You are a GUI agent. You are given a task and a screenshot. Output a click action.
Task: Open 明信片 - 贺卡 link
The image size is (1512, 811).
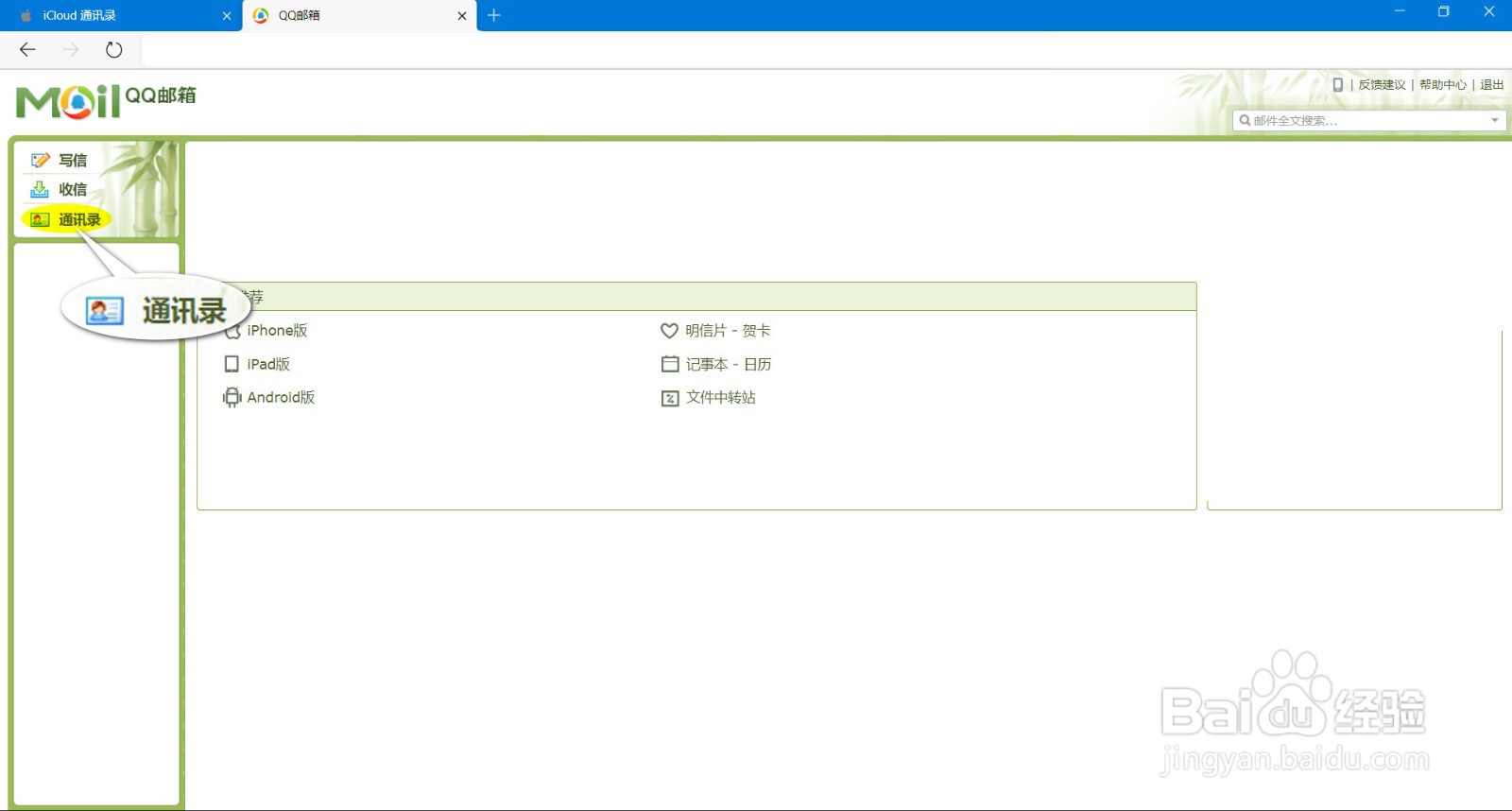(728, 330)
